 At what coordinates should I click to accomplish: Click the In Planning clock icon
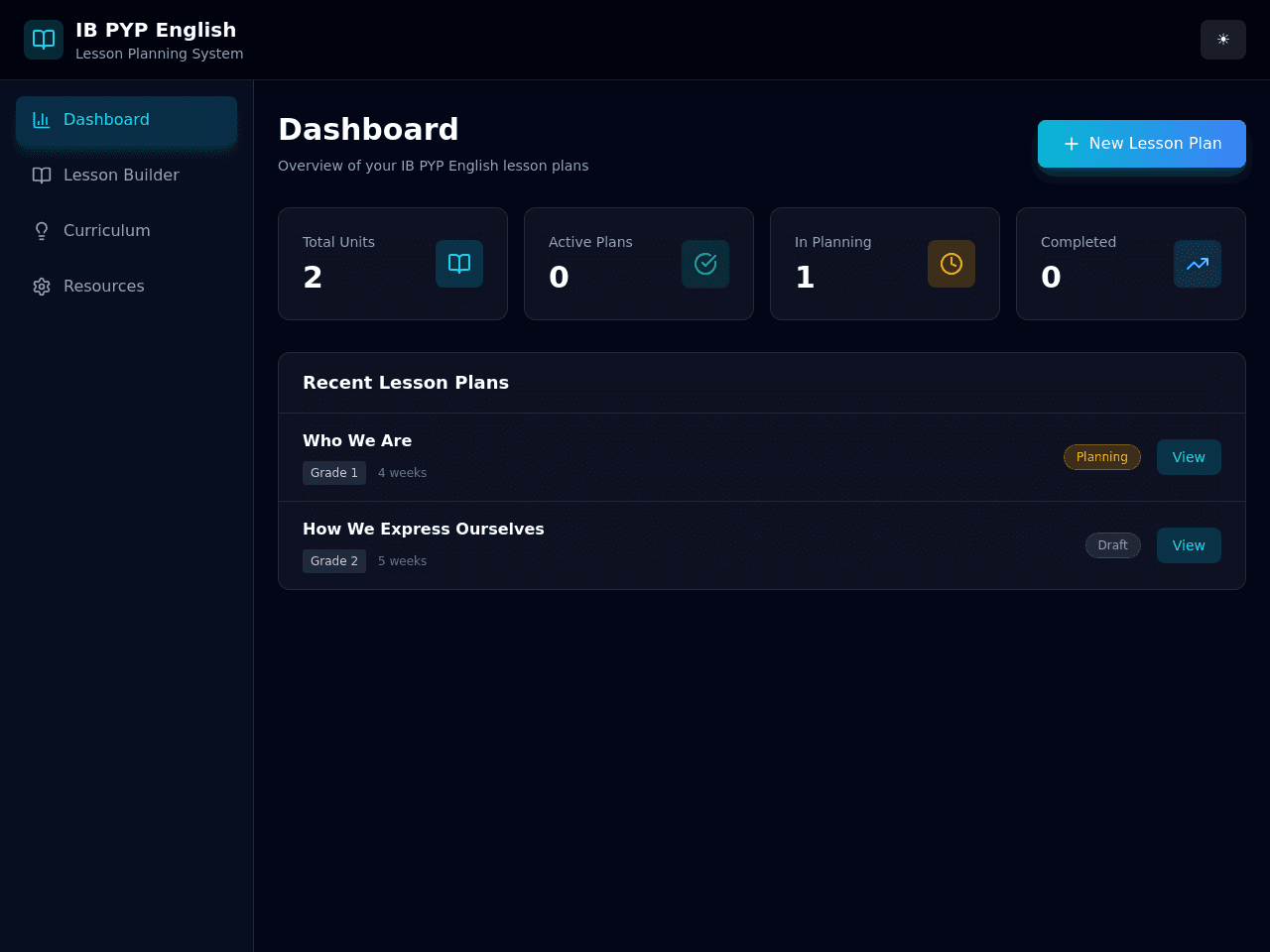pyautogui.click(x=952, y=264)
